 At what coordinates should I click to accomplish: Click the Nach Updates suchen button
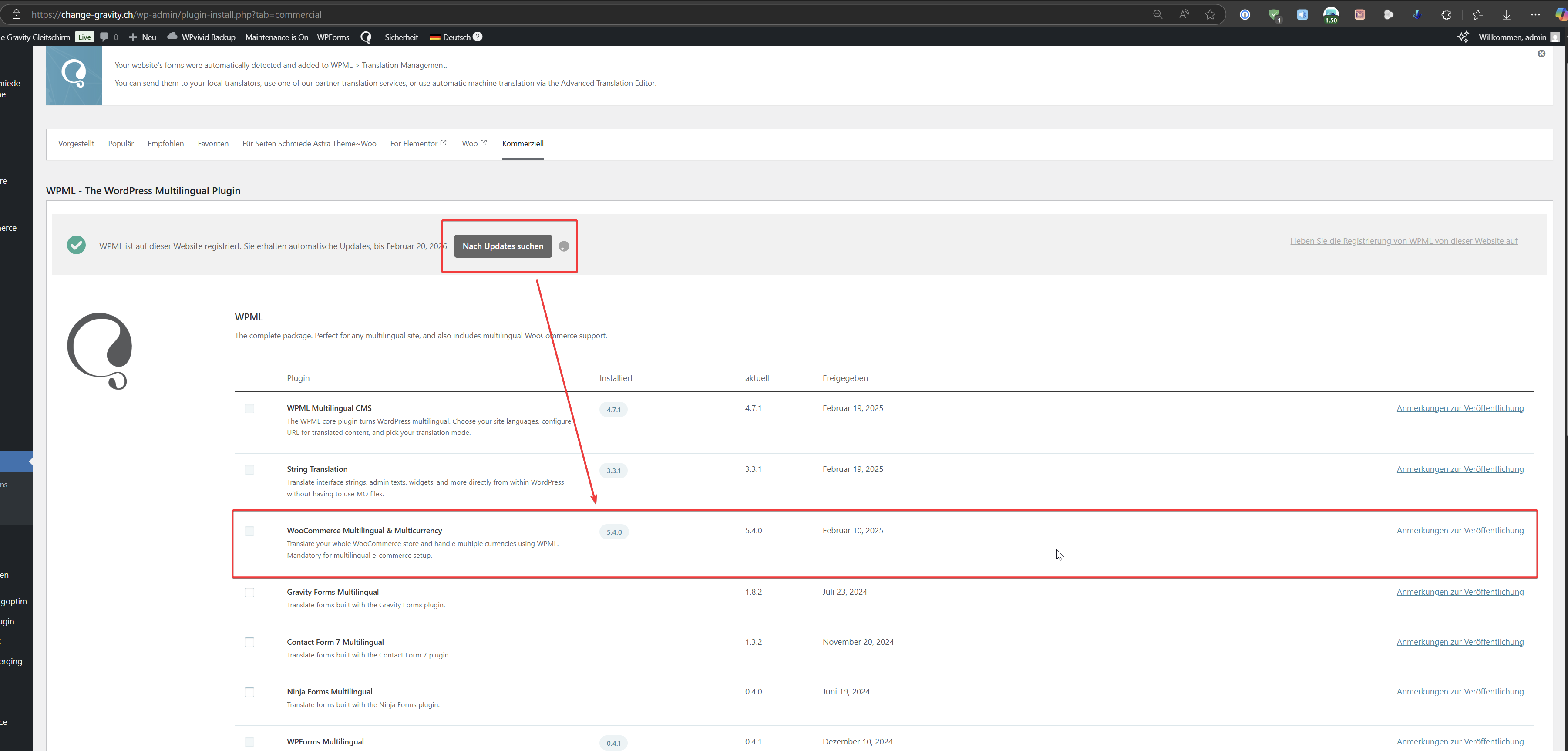point(503,246)
